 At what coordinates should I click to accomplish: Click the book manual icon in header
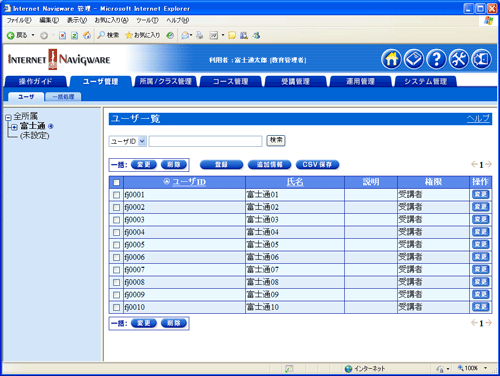tap(414, 59)
